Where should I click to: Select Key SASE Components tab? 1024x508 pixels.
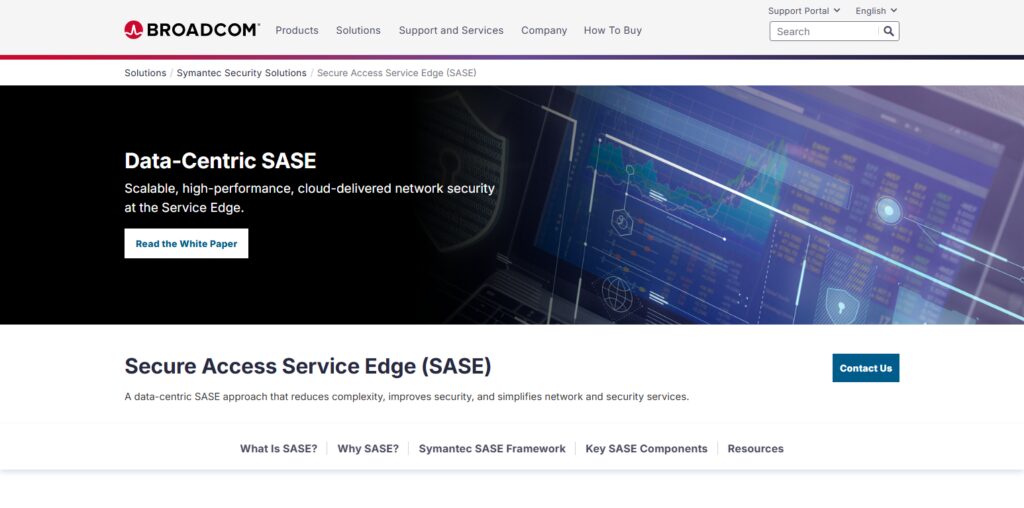tap(646, 449)
